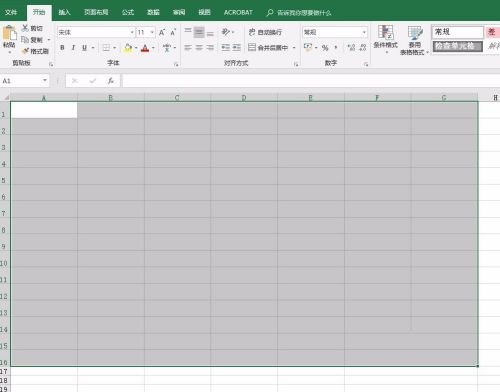This screenshot has height=392, width=500.
Task: Click the Select All corner triangle
Action: pos(6,97)
